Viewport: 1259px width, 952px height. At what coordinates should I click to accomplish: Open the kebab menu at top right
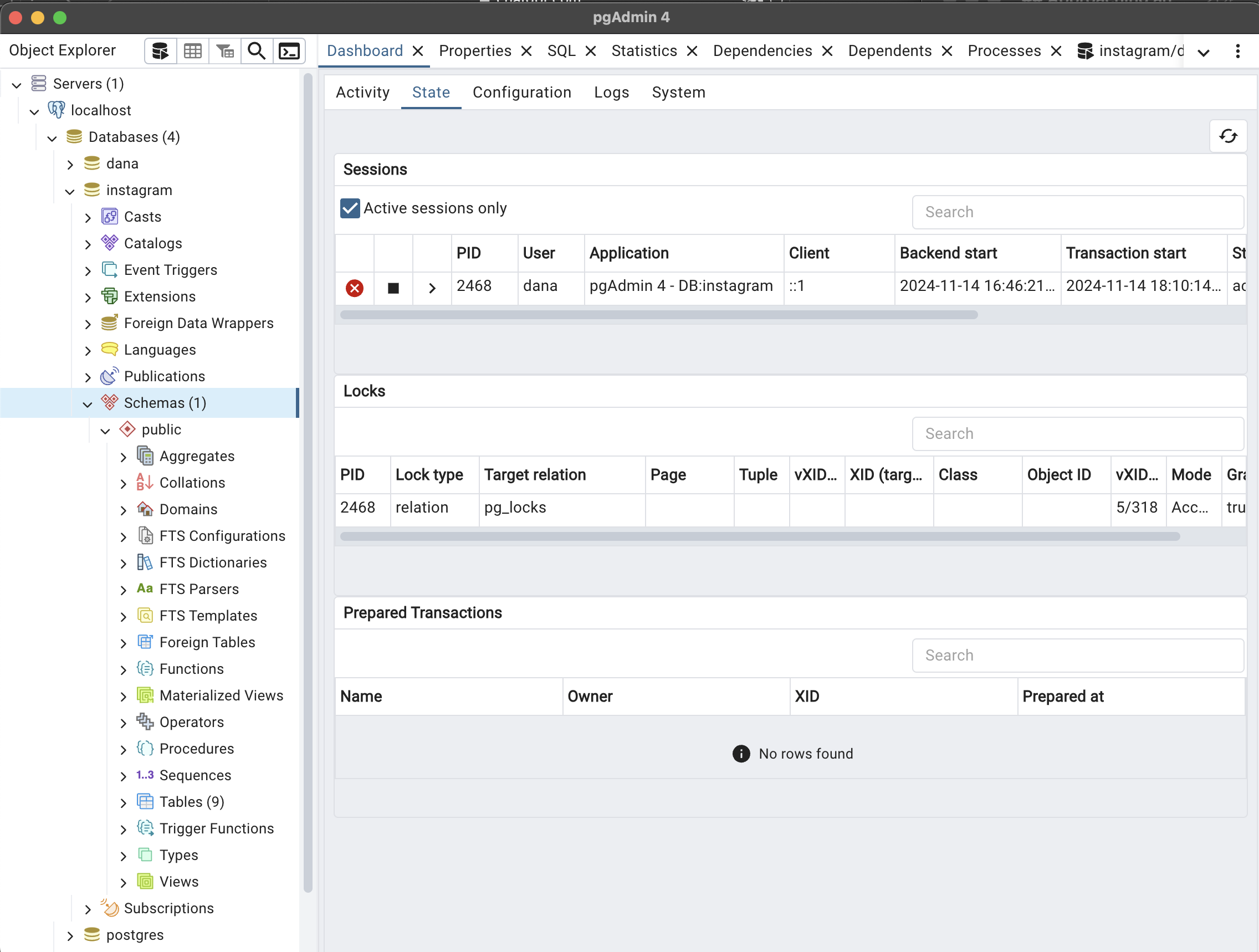click(1238, 51)
